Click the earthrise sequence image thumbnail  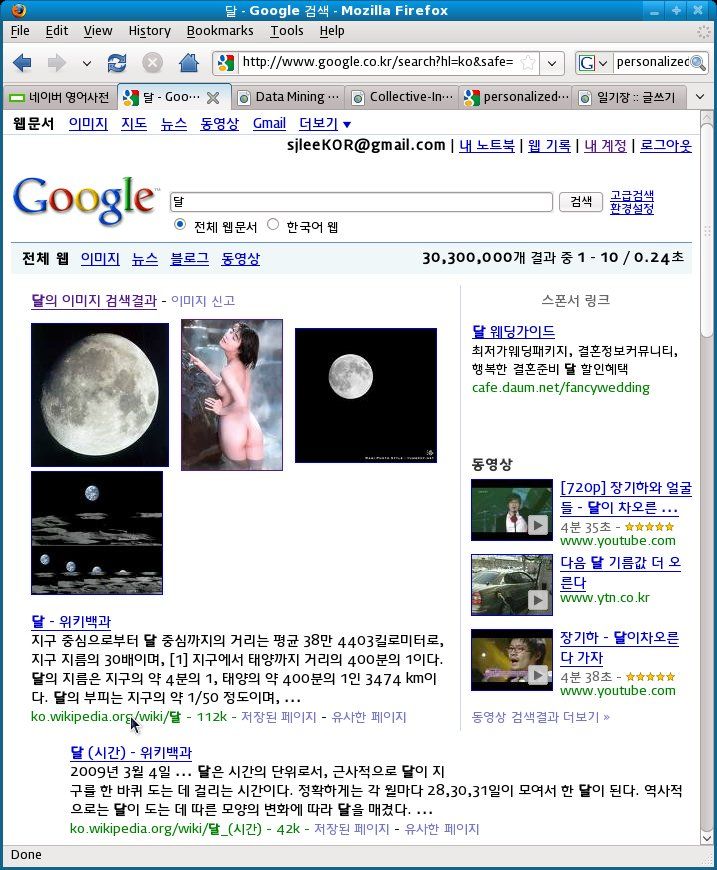pyautogui.click(x=97, y=533)
